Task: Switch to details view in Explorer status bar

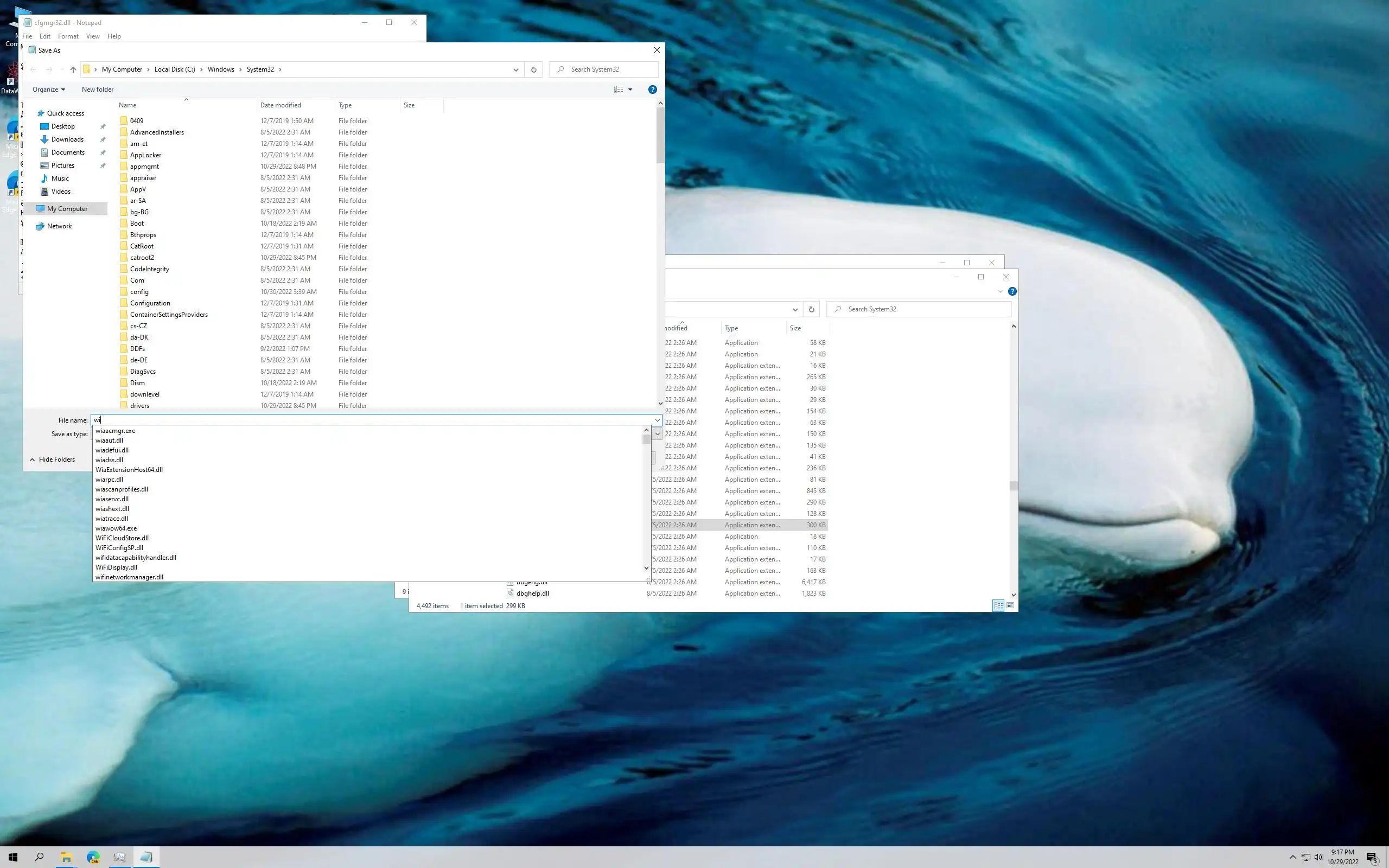Action: point(998,605)
